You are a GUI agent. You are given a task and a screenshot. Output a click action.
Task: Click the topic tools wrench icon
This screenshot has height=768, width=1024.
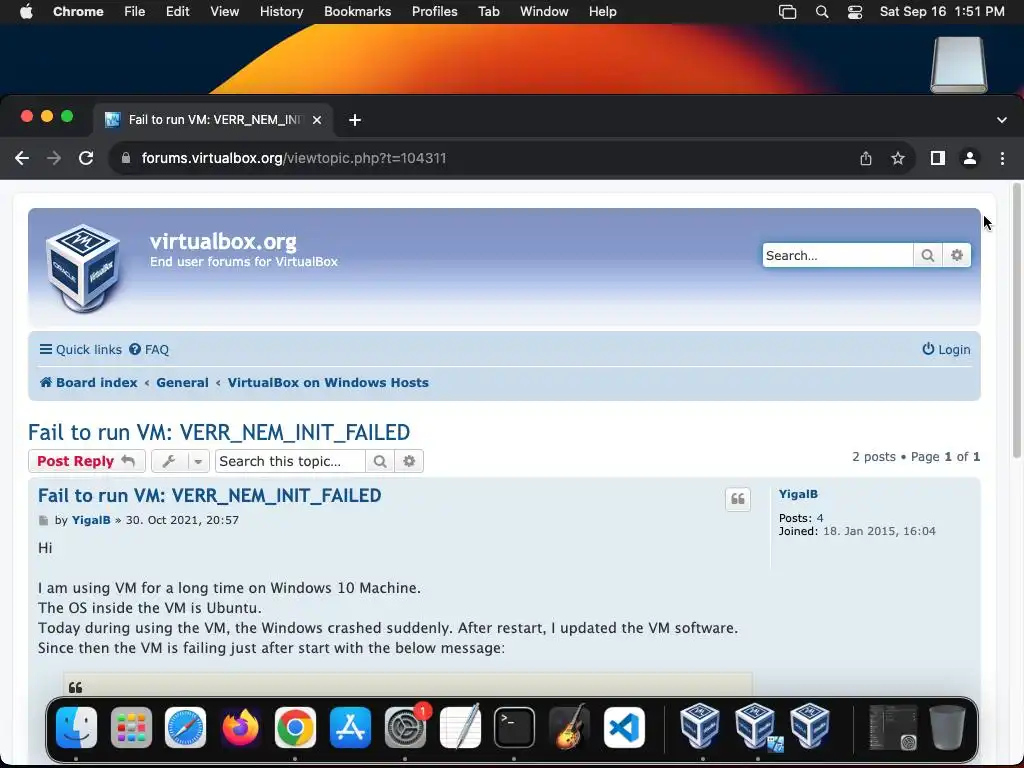[169, 461]
